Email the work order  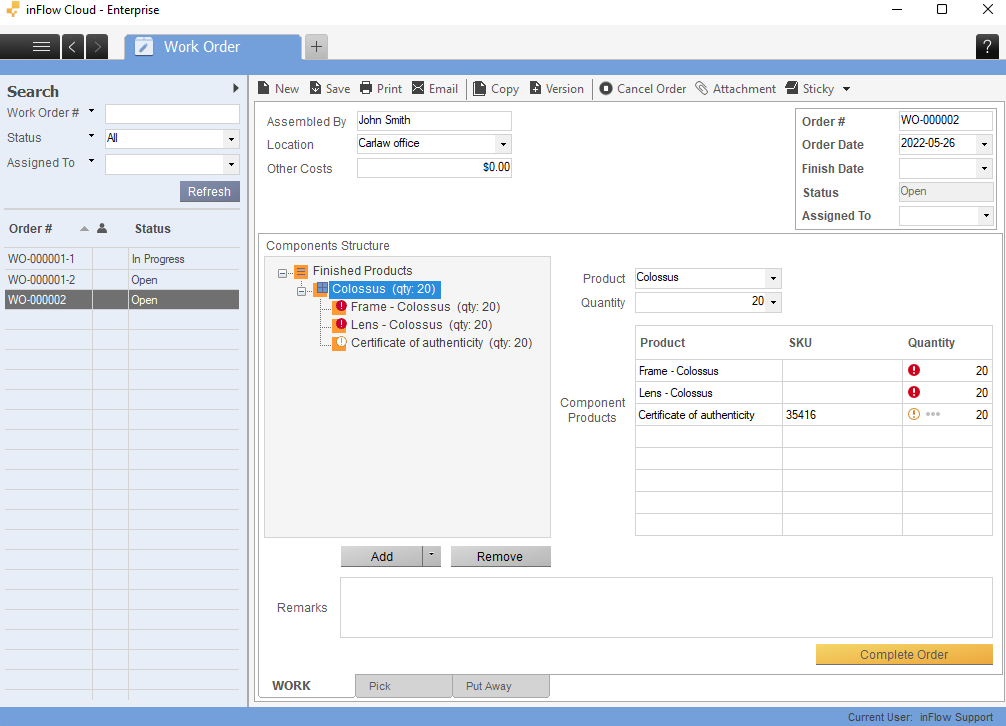[435, 89]
